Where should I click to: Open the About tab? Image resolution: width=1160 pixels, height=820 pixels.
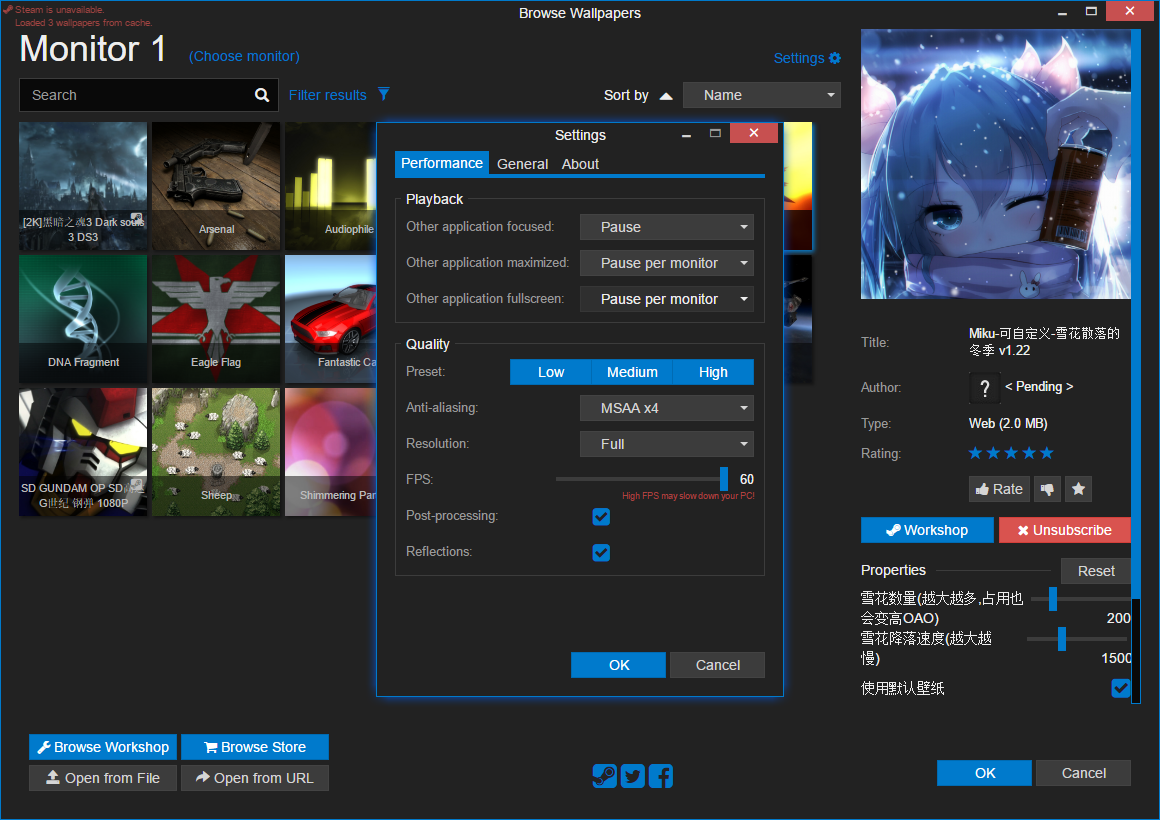point(580,164)
